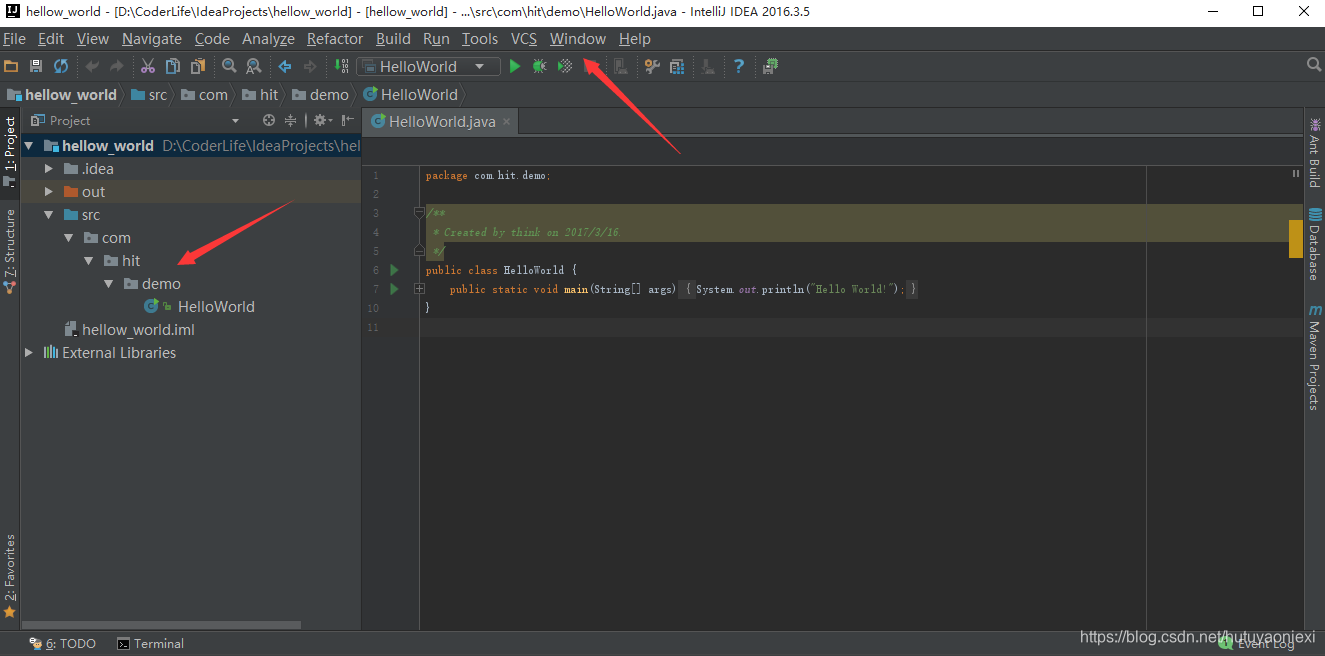Click the Back navigation arrow
This screenshot has height=656, width=1325.
click(285, 66)
